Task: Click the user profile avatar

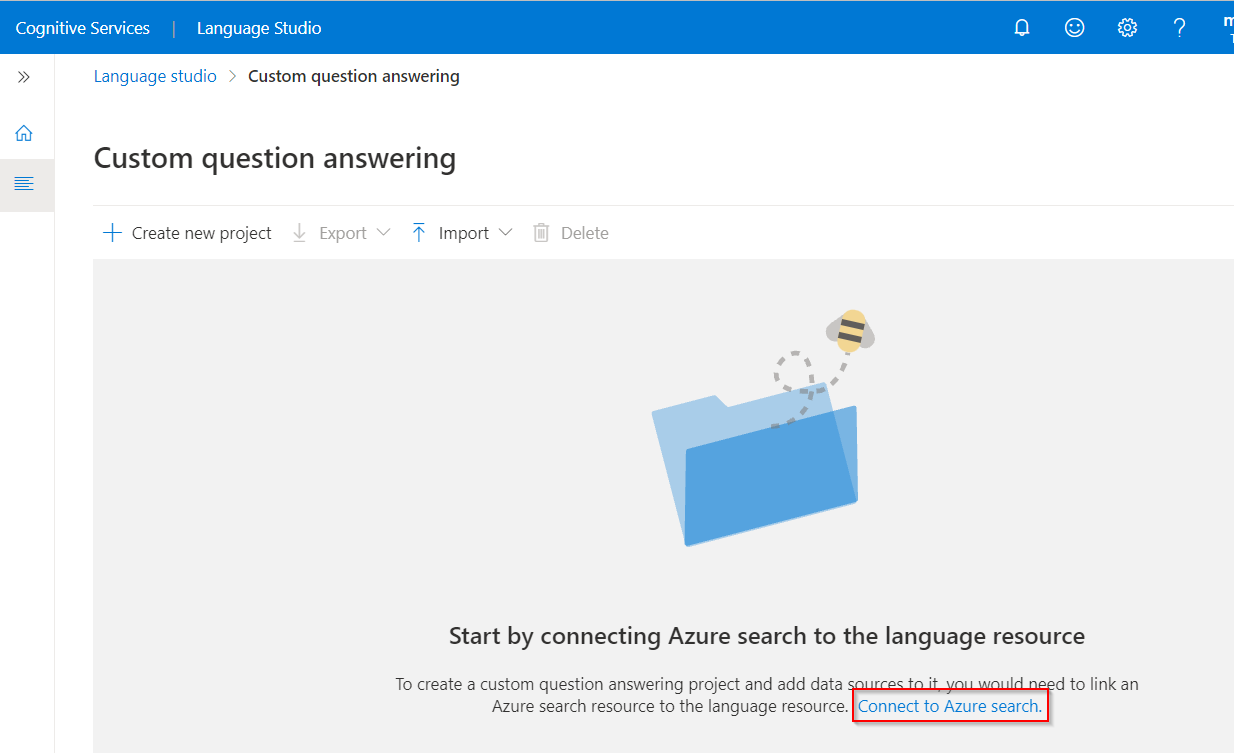Action: click(1227, 27)
